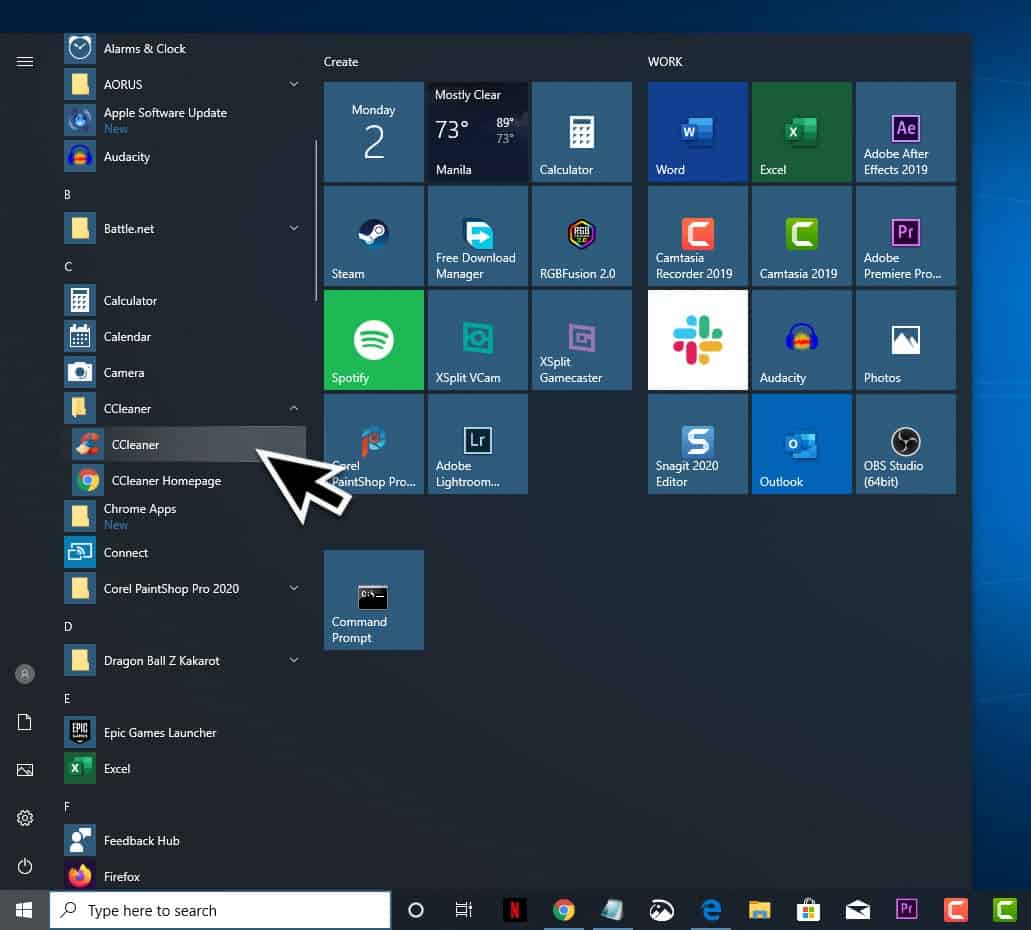This screenshot has width=1031, height=930.
Task: Launch Free Download Manager tile
Action: pyautogui.click(x=477, y=235)
